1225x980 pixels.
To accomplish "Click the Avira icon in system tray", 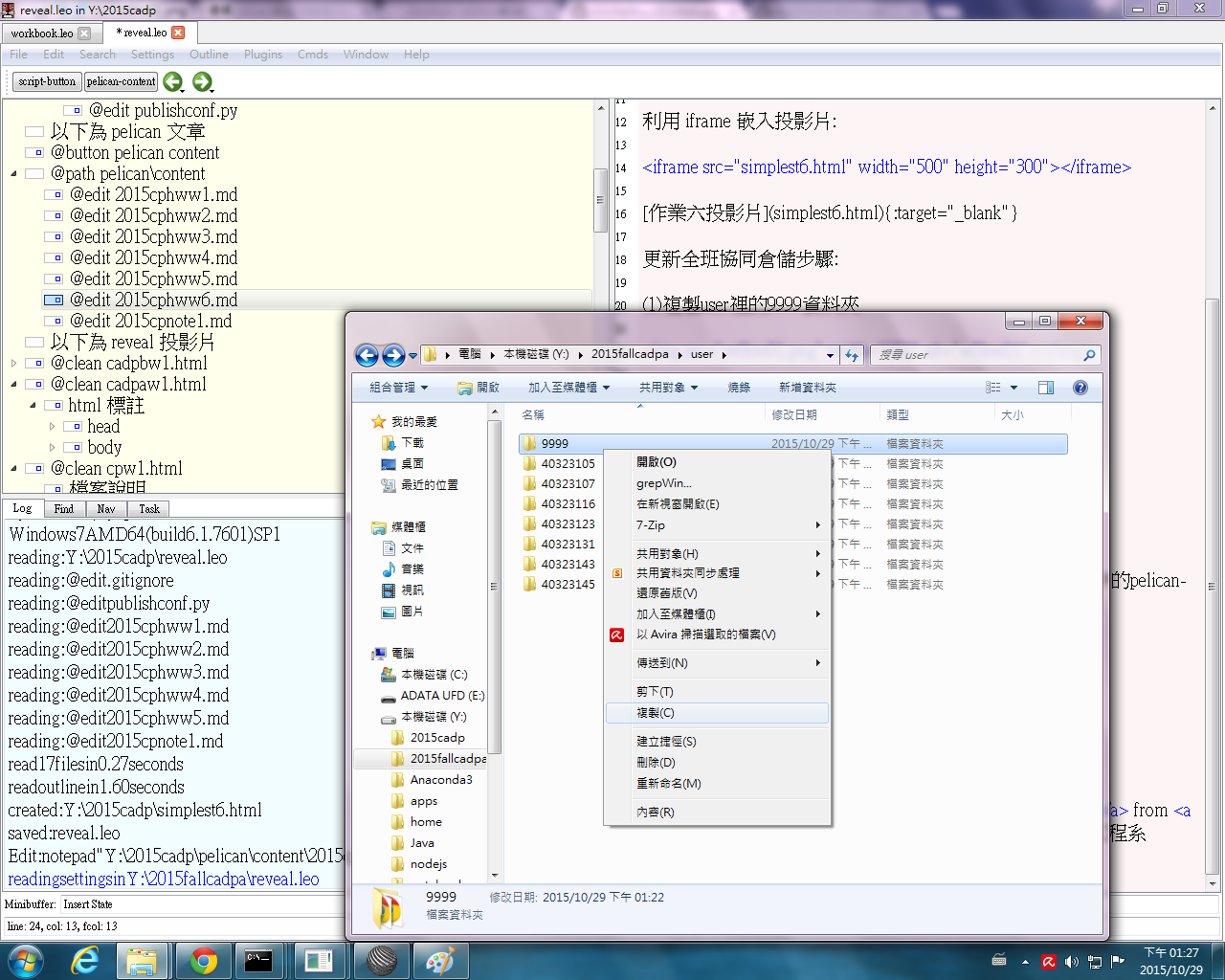I will 1049,961.
